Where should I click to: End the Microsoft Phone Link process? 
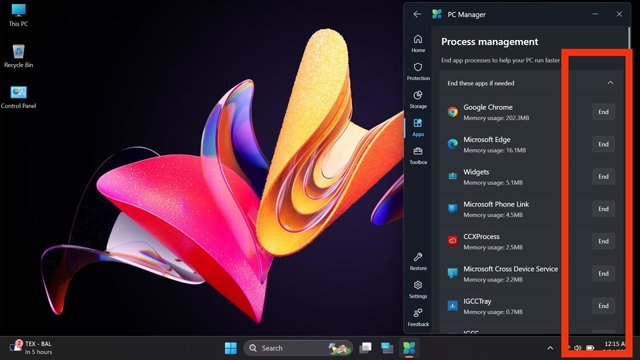(603, 209)
